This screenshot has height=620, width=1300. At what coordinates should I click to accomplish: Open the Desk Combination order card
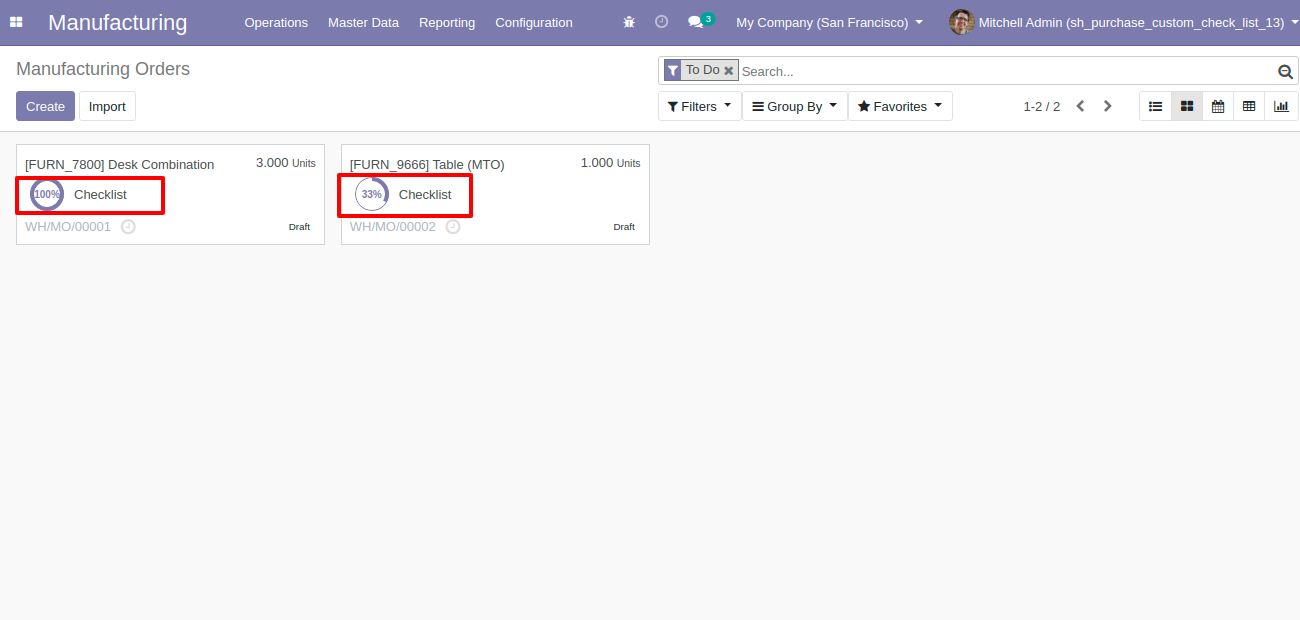coord(170,194)
